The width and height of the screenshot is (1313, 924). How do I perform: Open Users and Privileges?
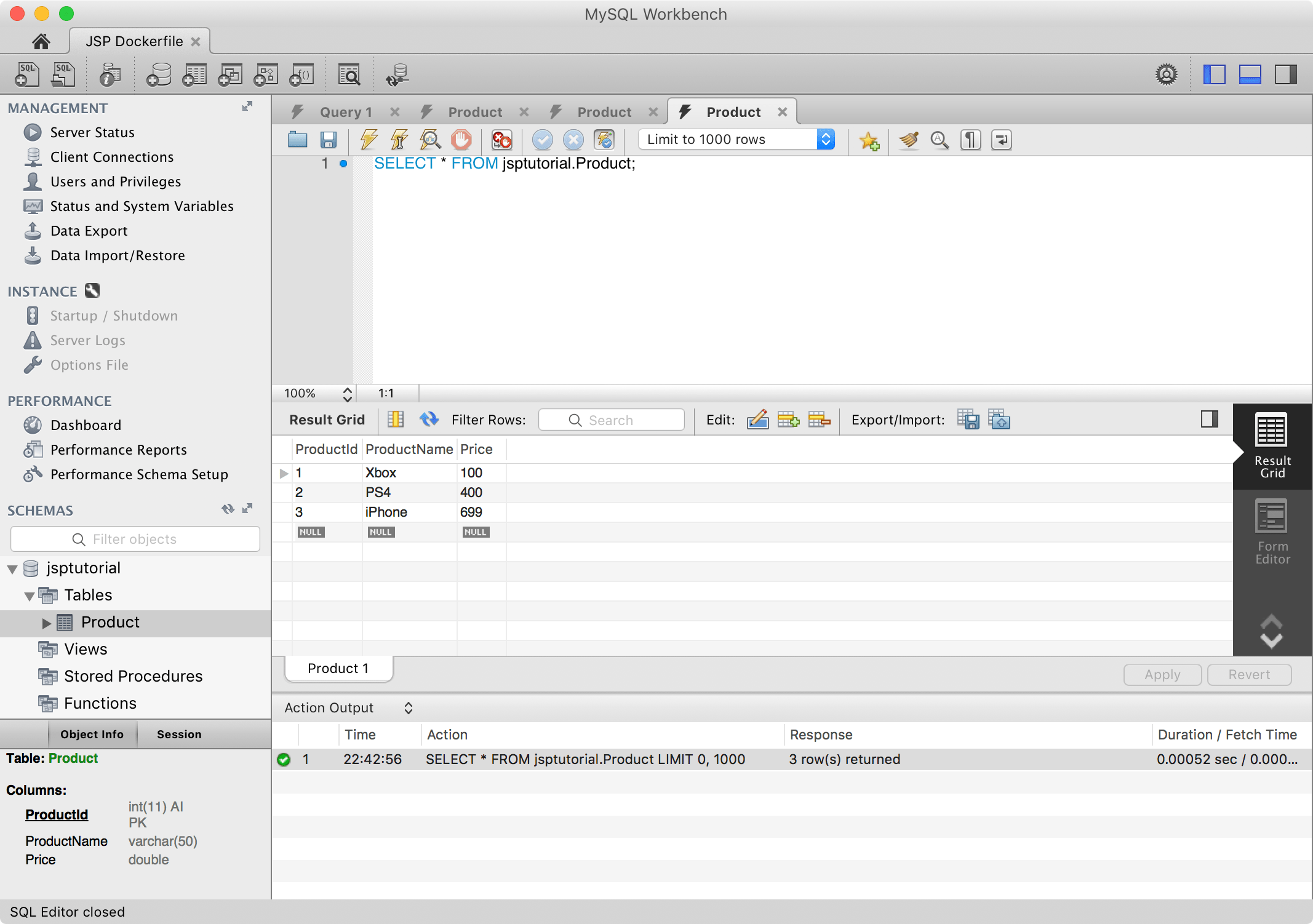click(x=116, y=181)
